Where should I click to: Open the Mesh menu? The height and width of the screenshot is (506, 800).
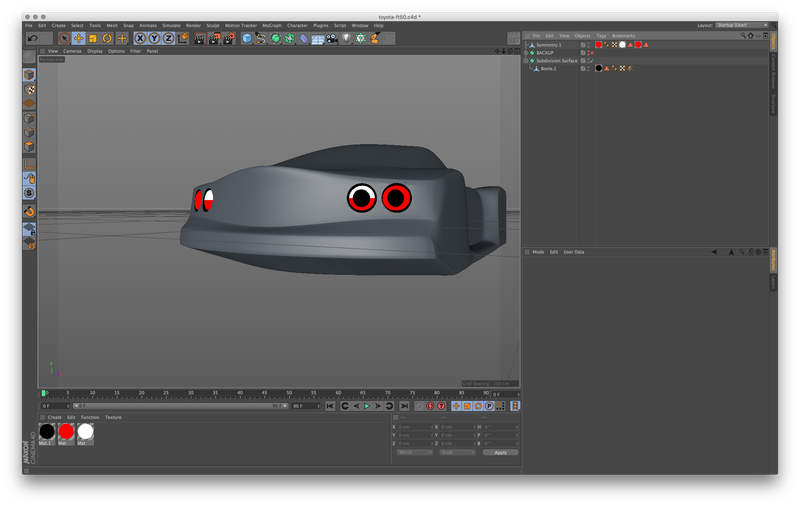pos(112,26)
